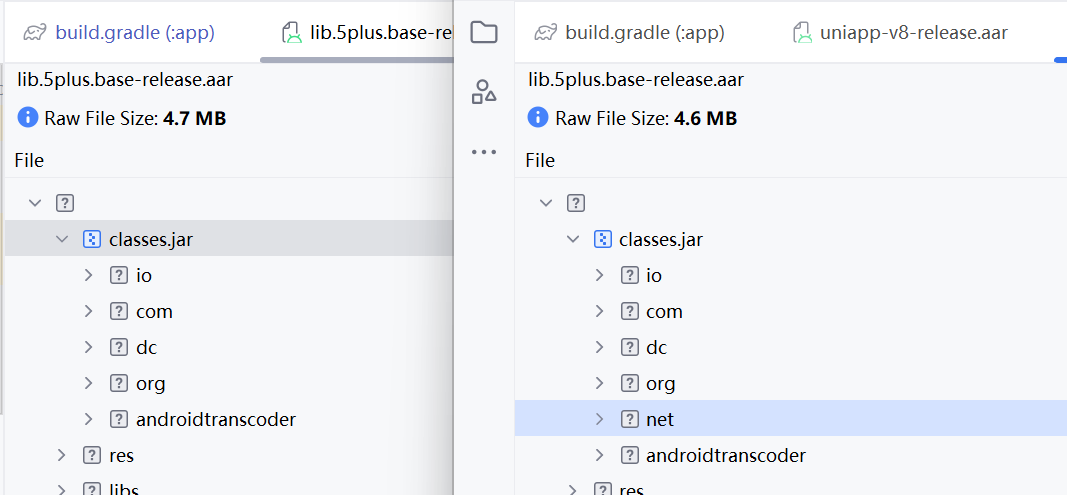Collapse classes.jar node in left pane
The image size is (1067, 495).
click(62, 240)
